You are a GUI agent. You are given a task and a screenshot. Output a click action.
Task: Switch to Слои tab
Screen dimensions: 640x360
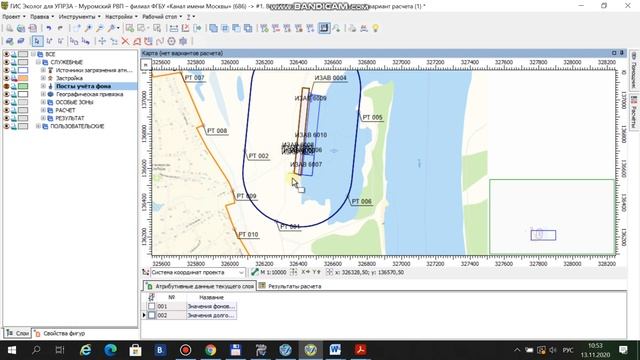[18, 333]
